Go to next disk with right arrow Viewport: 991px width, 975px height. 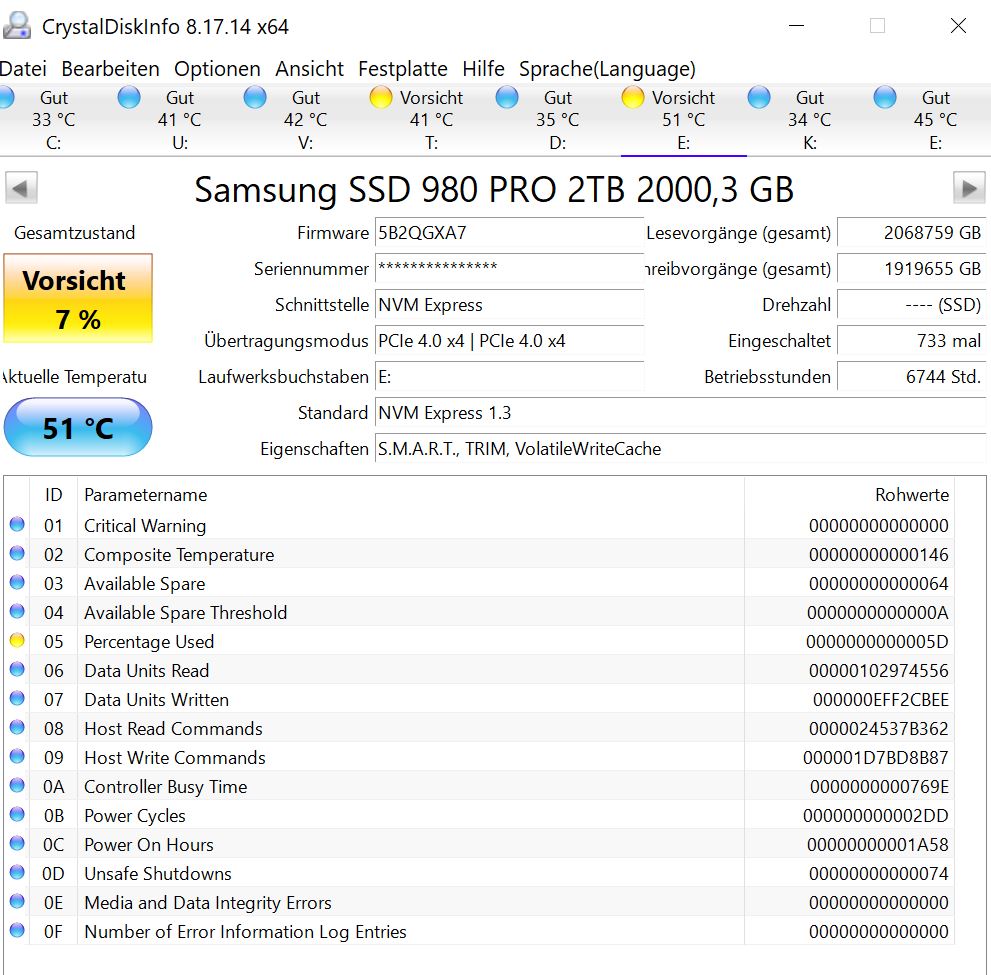pyautogui.click(x=969, y=188)
